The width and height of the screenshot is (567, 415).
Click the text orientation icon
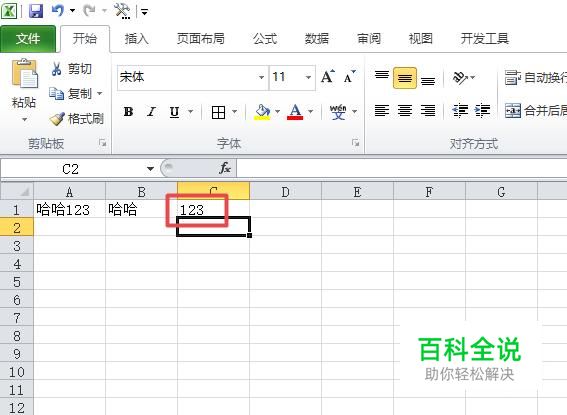(460, 77)
